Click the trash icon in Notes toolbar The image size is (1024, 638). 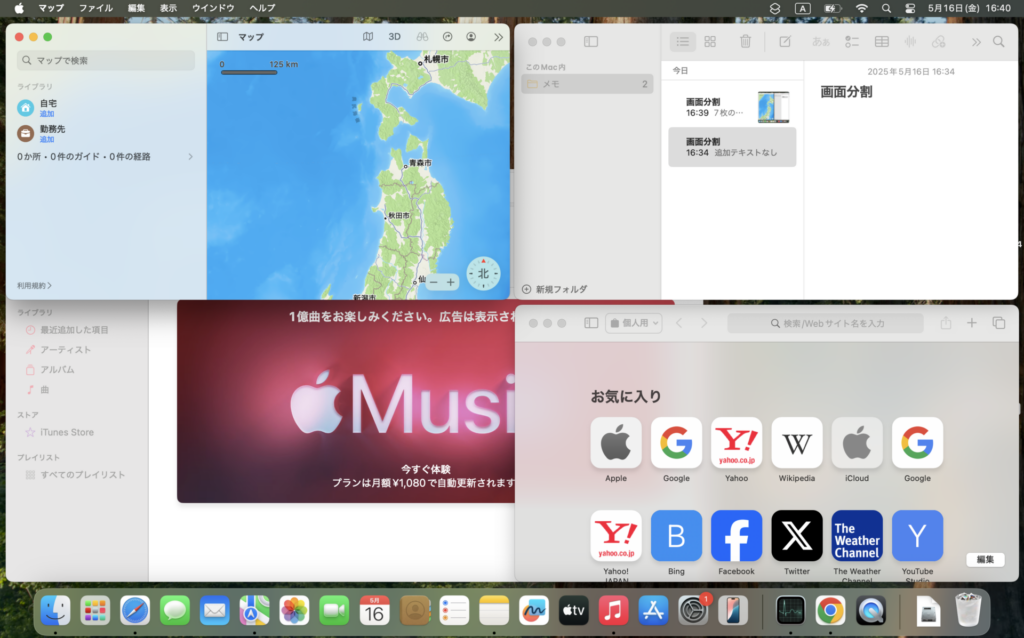click(x=745, y=42)
